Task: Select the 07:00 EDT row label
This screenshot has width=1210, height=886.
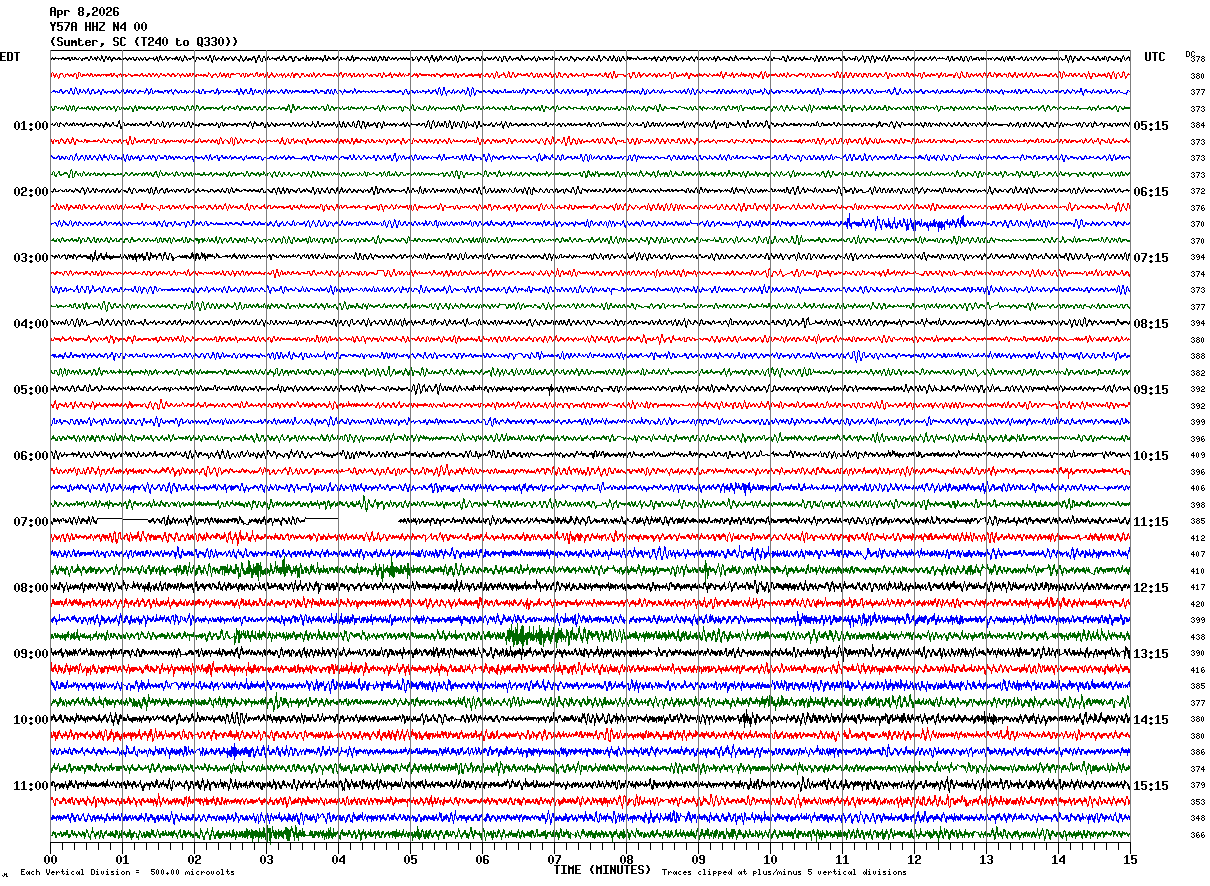Action: 31,522
